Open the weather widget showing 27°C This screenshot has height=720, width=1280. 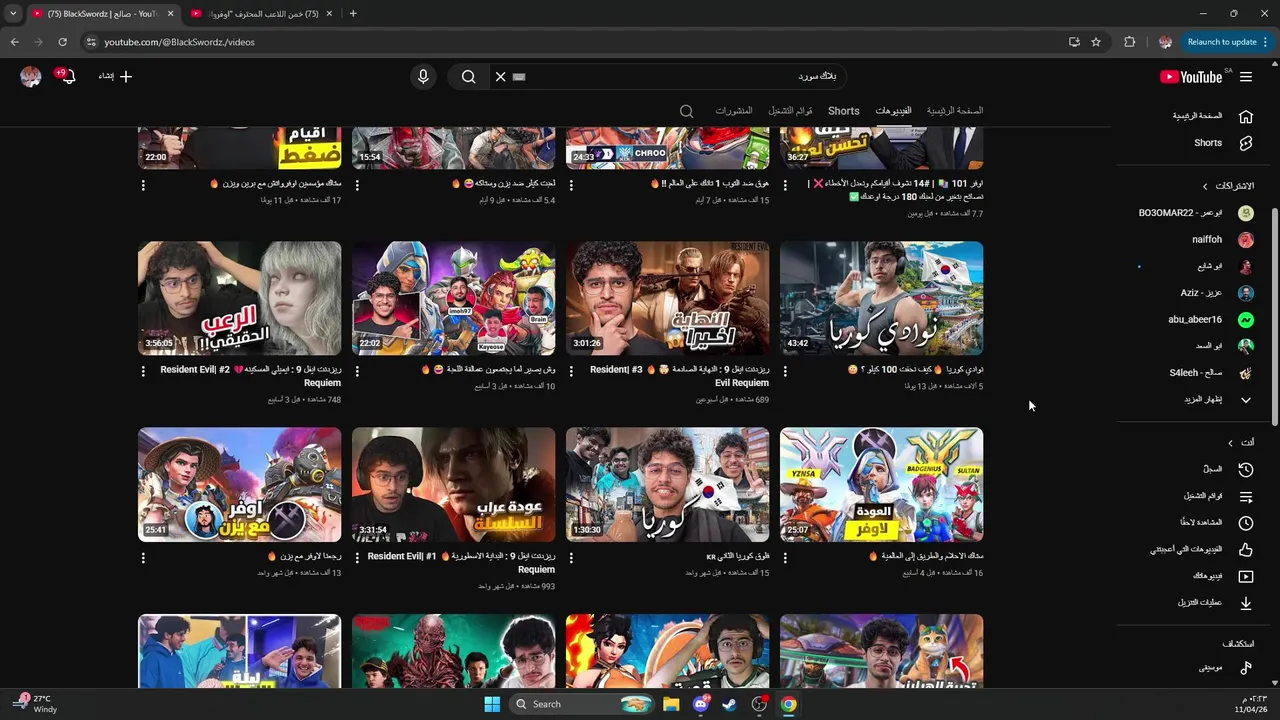click(36, 704)
